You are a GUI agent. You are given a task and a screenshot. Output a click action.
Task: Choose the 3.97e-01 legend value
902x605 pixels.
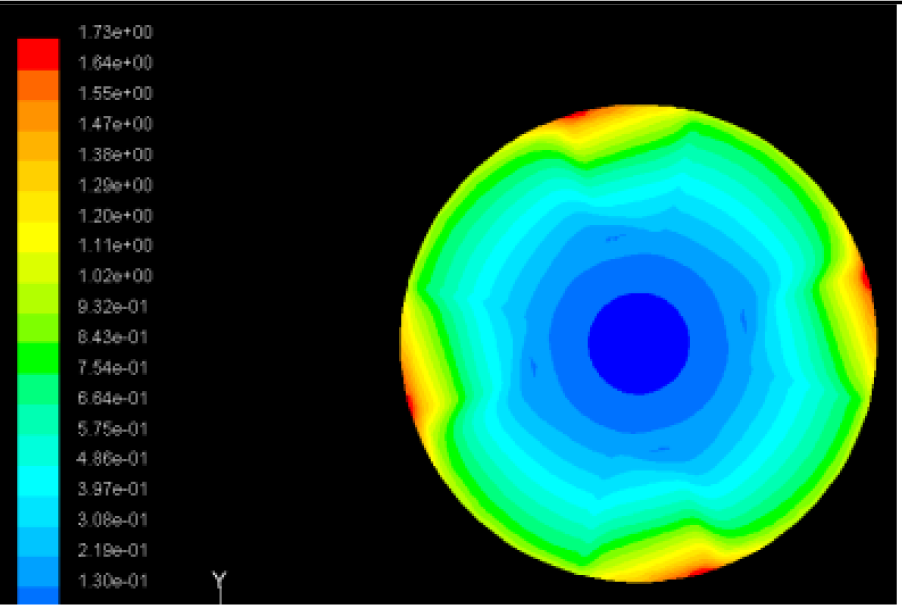tap(113, 489)
